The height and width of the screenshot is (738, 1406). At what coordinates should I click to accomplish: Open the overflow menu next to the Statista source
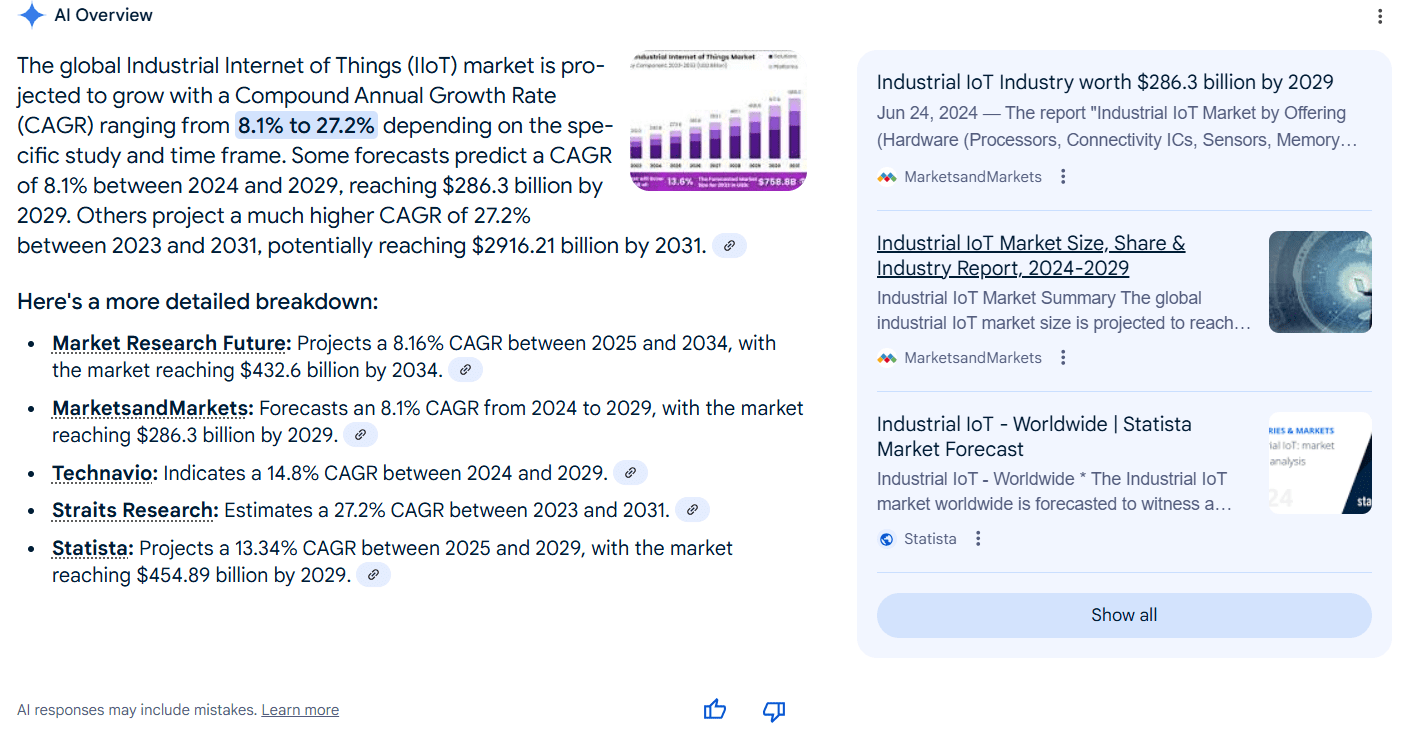977,538
